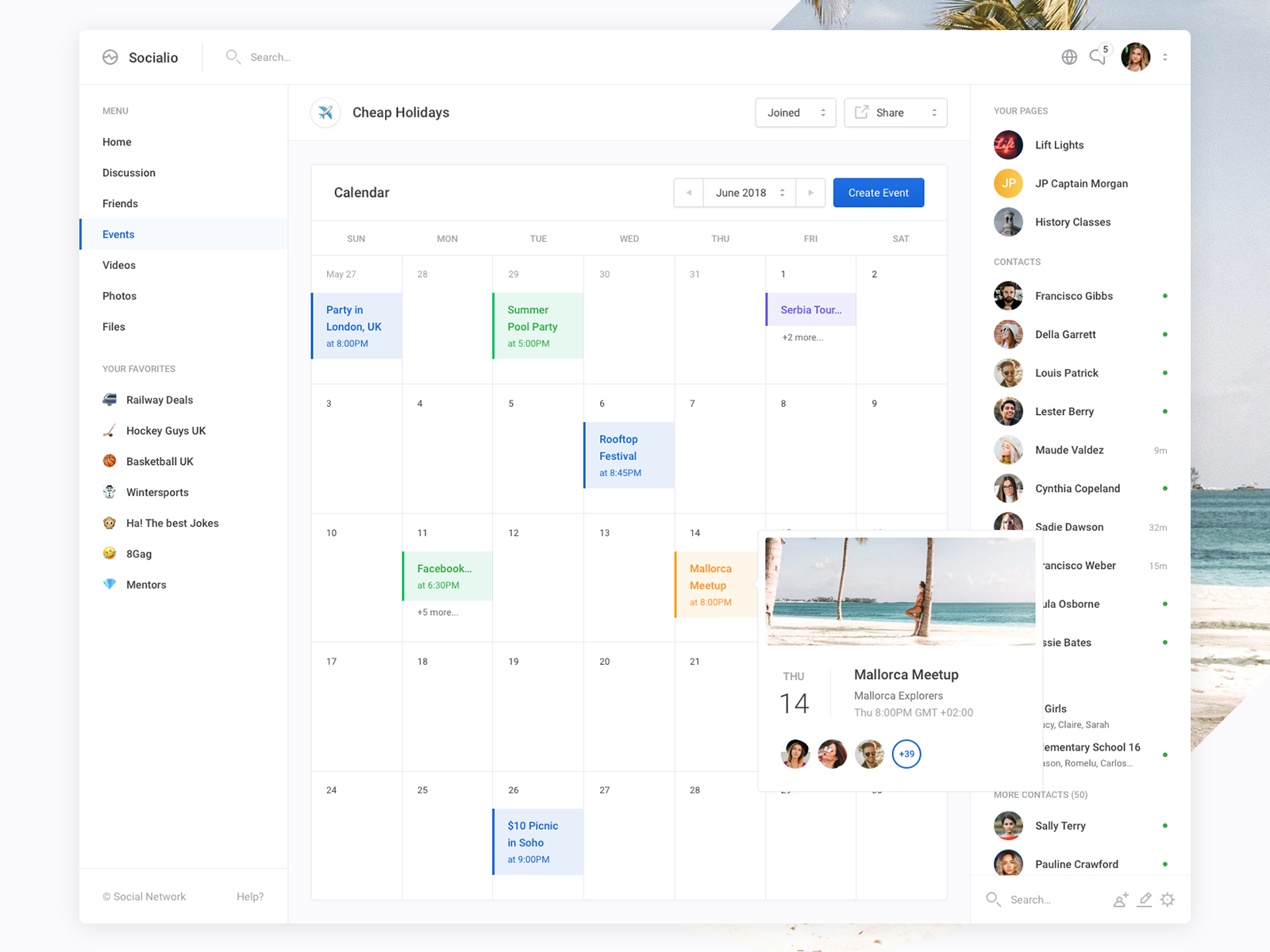Image resolution: width=1270 pixels, height=952 pixels.
Task: Expand the '+5 more...' events on June 11
Action: [x=437, y=612]
